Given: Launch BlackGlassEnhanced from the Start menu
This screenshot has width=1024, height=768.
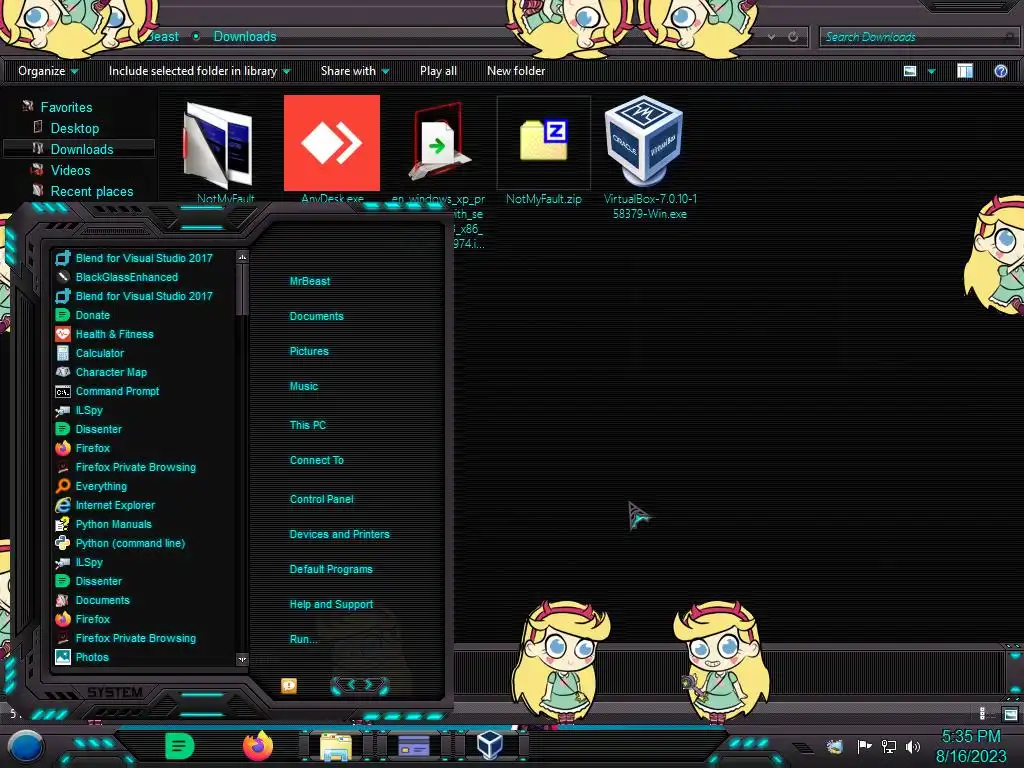Looking at the screenshot, I should [127, 277].
